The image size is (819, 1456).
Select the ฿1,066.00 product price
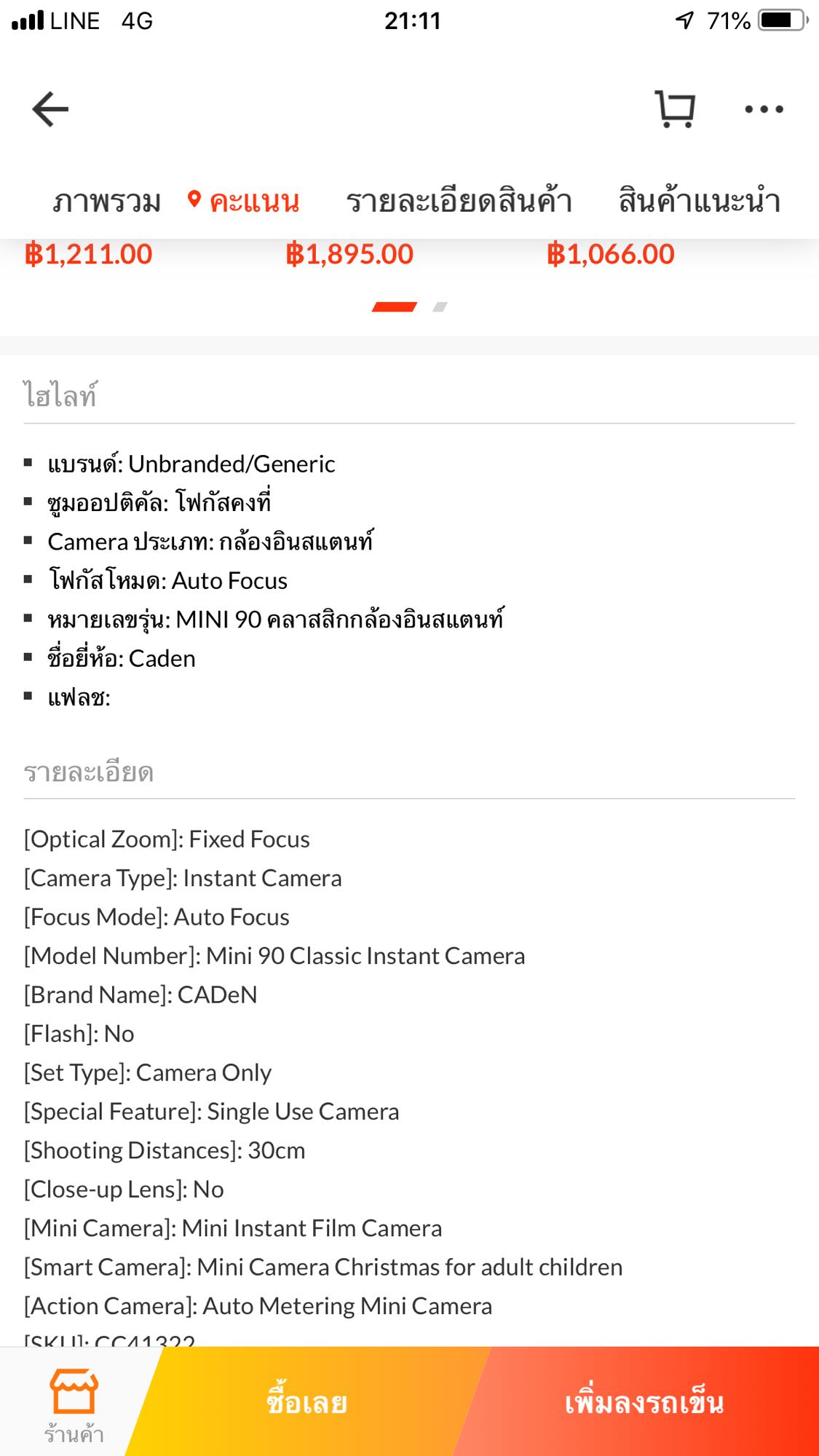click(x=611, y=254)
